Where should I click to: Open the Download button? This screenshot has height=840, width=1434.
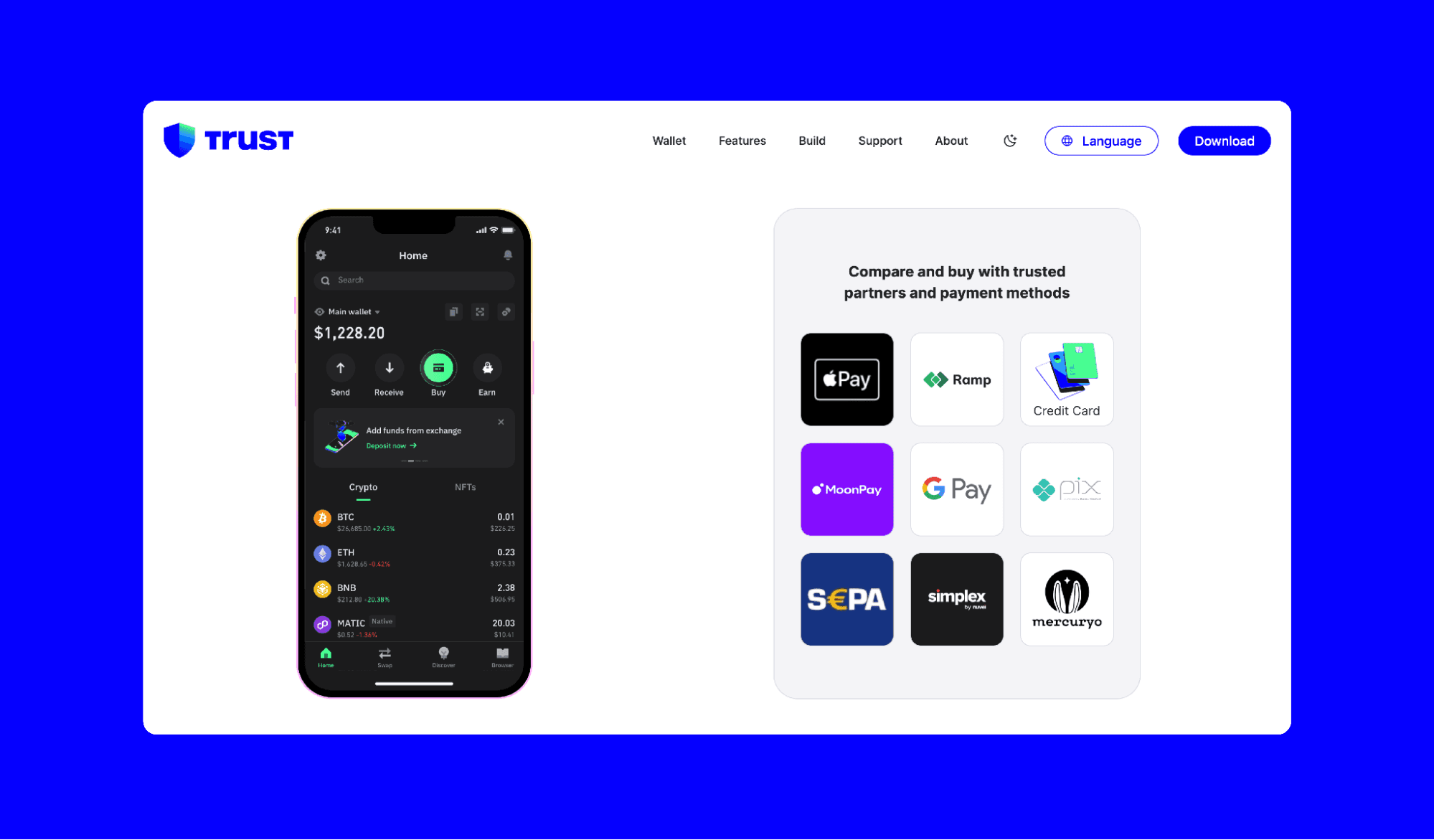[1224, 140]
